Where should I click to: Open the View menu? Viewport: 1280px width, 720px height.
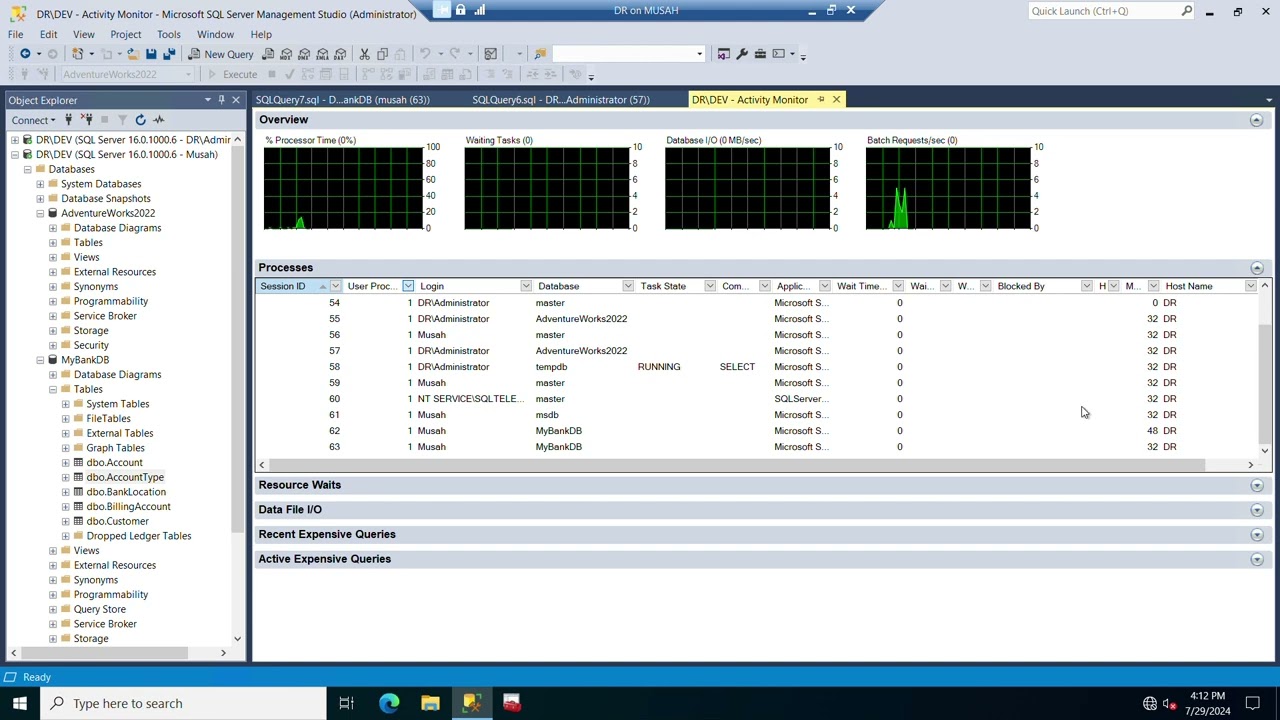83,34
